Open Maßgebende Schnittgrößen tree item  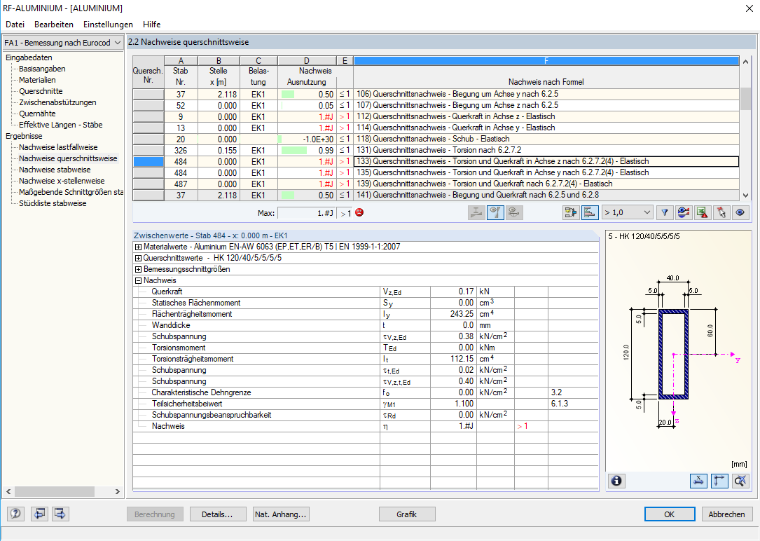click(70, 192)
